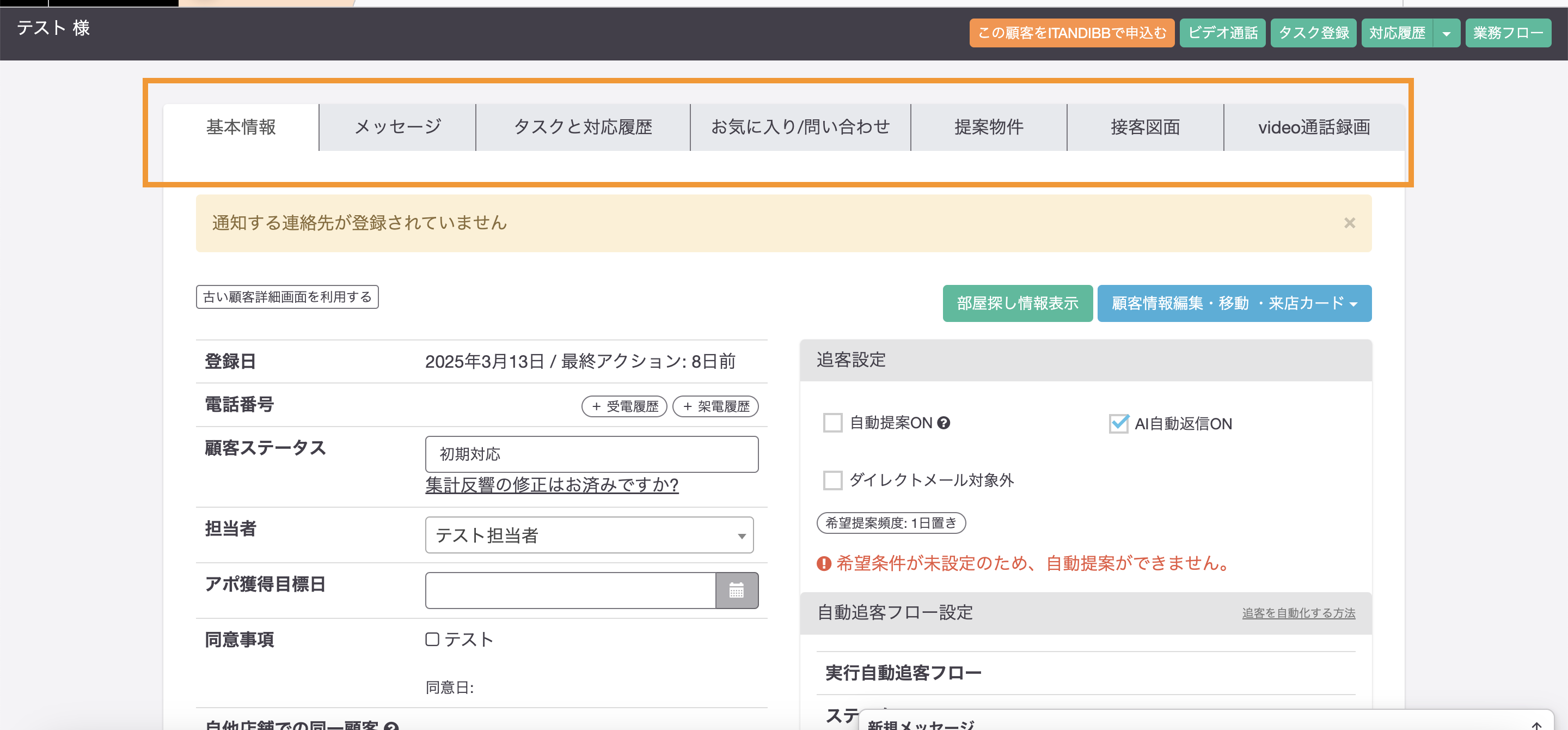1568x730 pixels.
Task: Dismiss the contact-not-registered notification with the x
Action: point(1350,223)
